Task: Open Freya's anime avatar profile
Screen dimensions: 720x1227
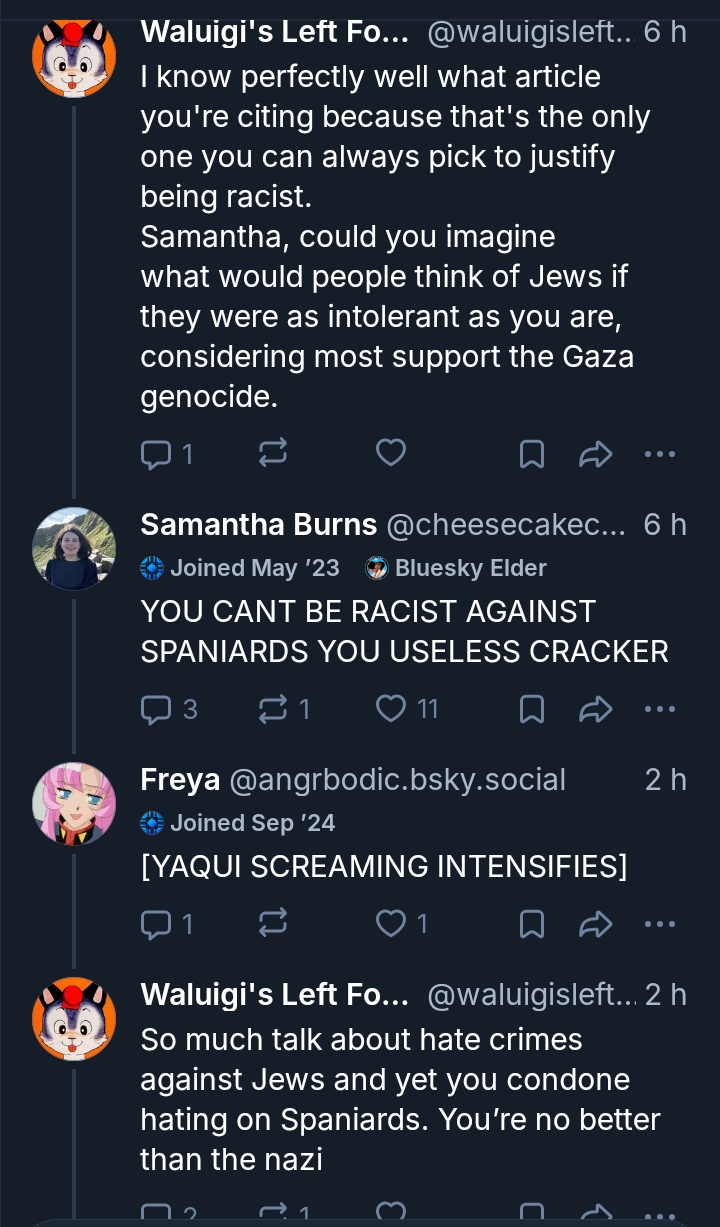Action: click(x=74, y=803)
